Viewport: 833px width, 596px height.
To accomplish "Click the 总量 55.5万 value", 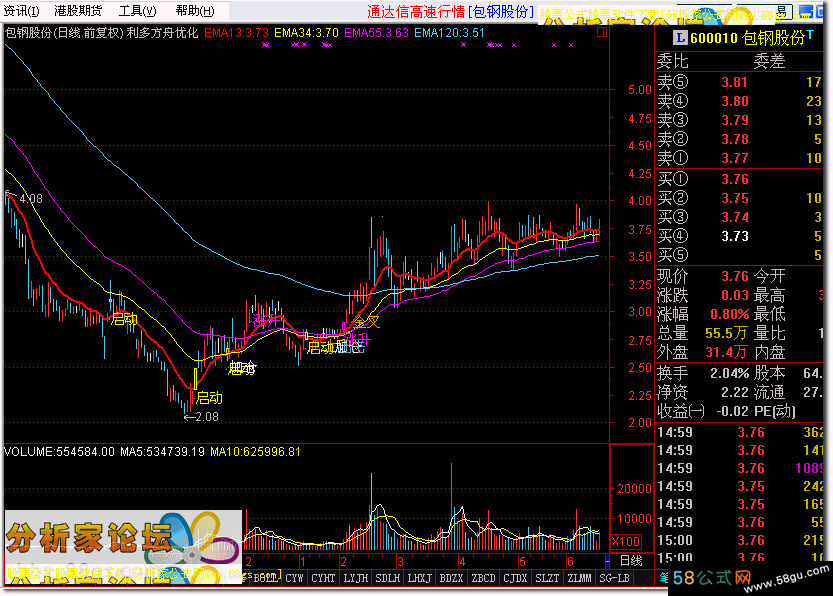I will (726, 334).
